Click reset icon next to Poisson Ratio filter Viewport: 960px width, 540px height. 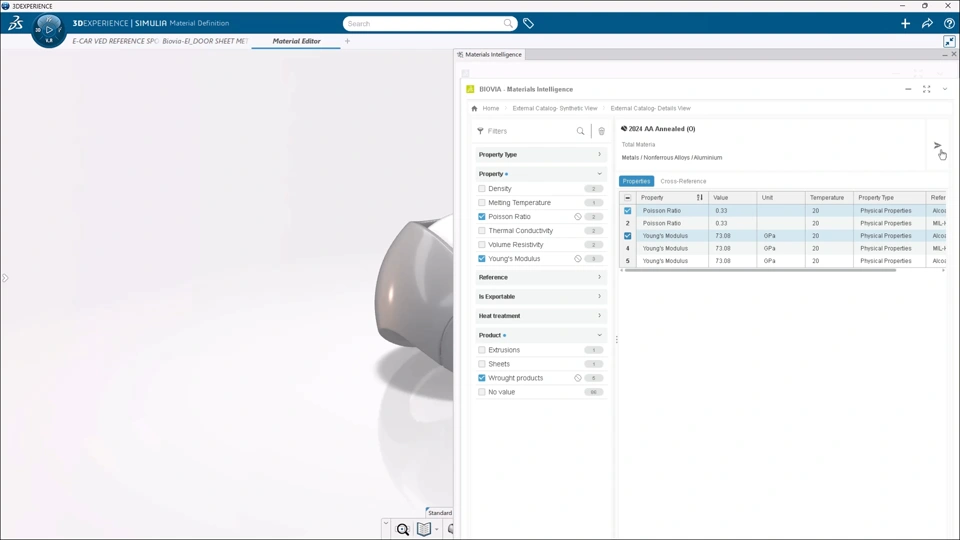pyautogui.click(x=577, y=217)
